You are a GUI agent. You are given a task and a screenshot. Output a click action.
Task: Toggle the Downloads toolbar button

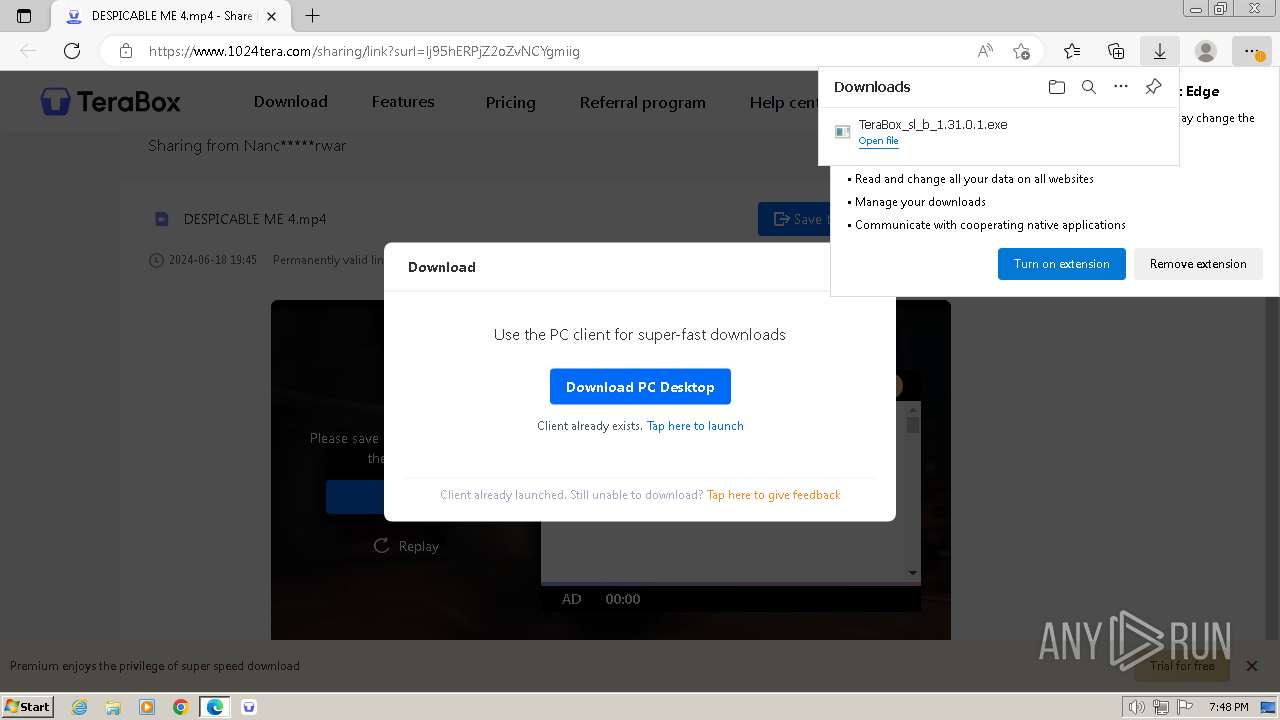(1160, 51)
